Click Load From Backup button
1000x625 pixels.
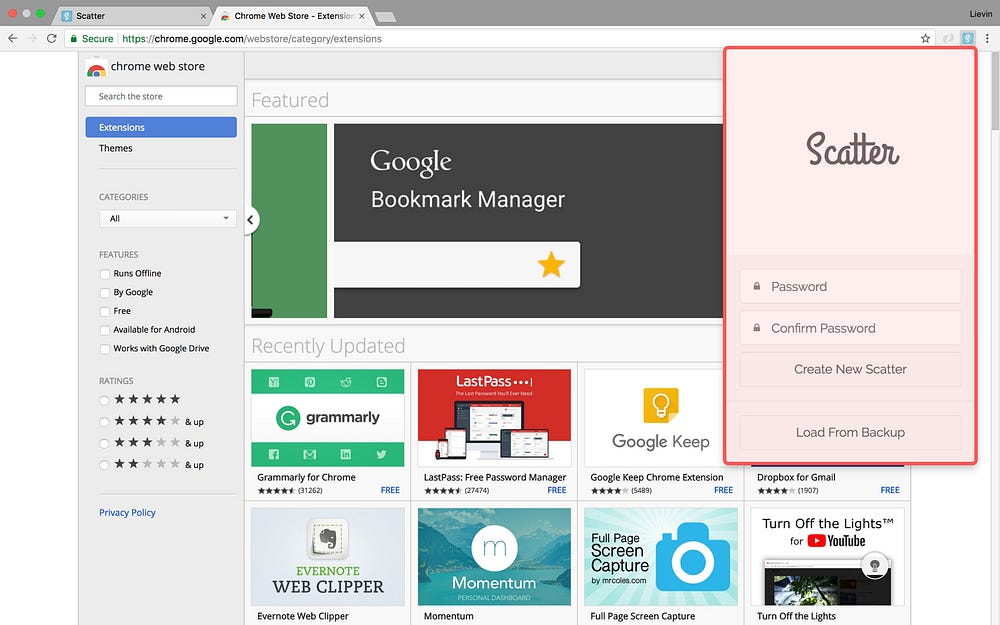click(850, 432)
